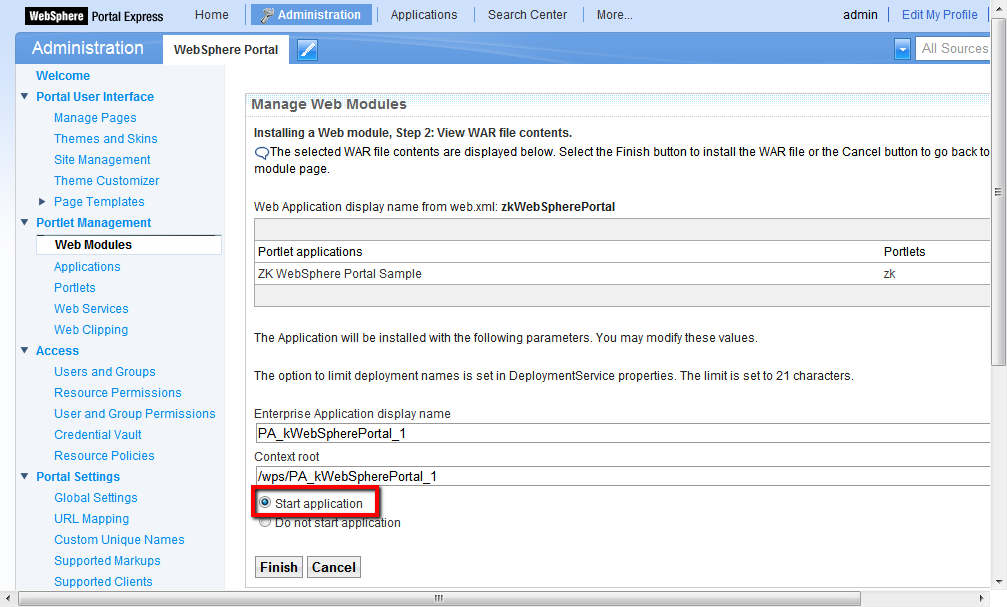The height and width of the screenshot is (607, 1007).
Task: Select Do not start application radio button
Action: [x=265, y=522]
